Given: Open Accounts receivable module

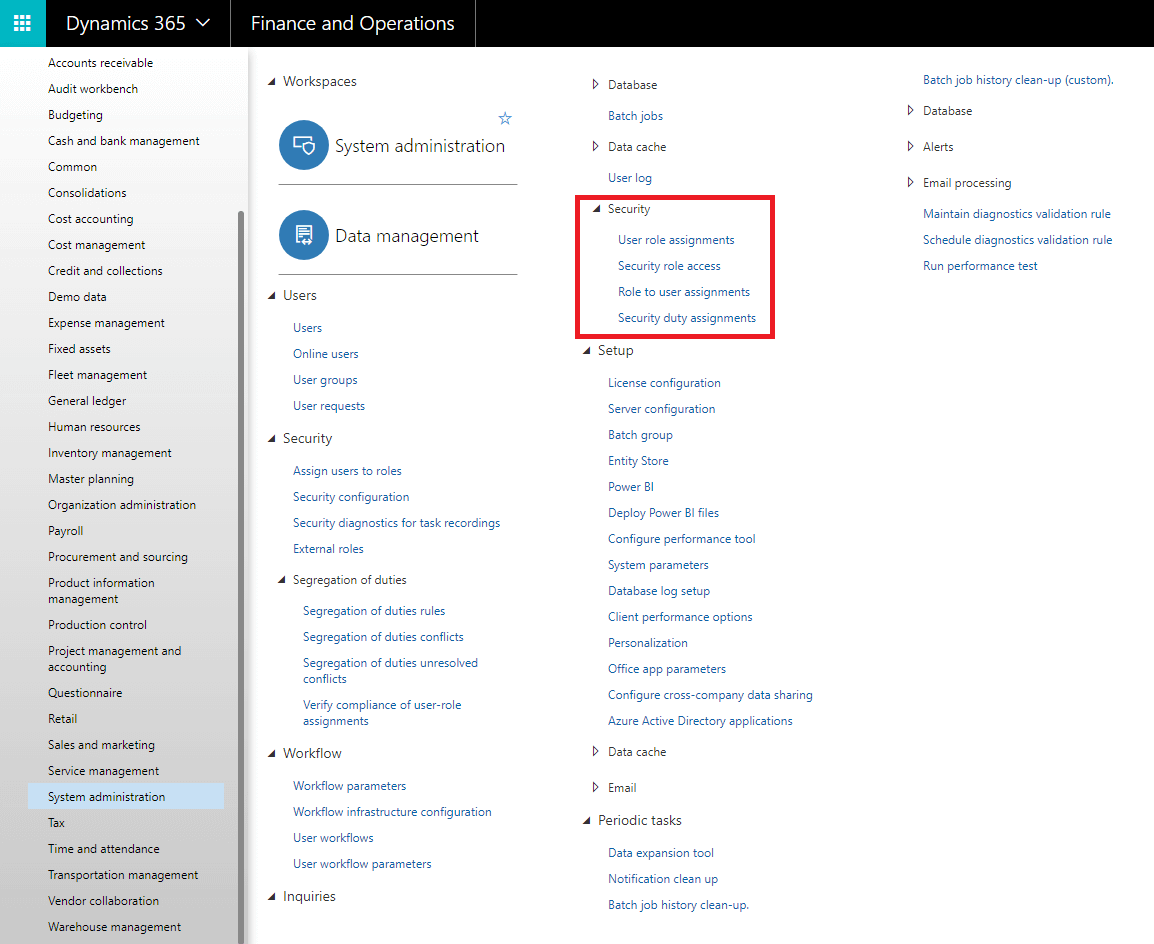Looking at the screenshot, I should pyautogui.click(x=101, y=63).
